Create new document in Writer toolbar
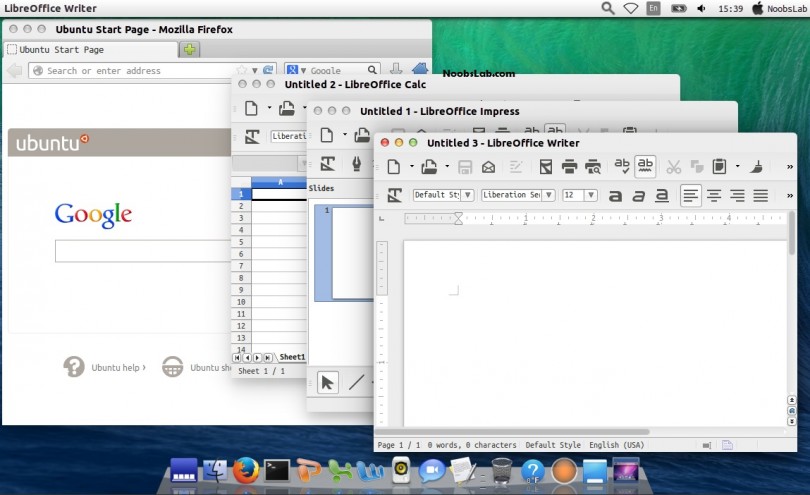Viewport: 810px width, 495px height. click(394, 167)
